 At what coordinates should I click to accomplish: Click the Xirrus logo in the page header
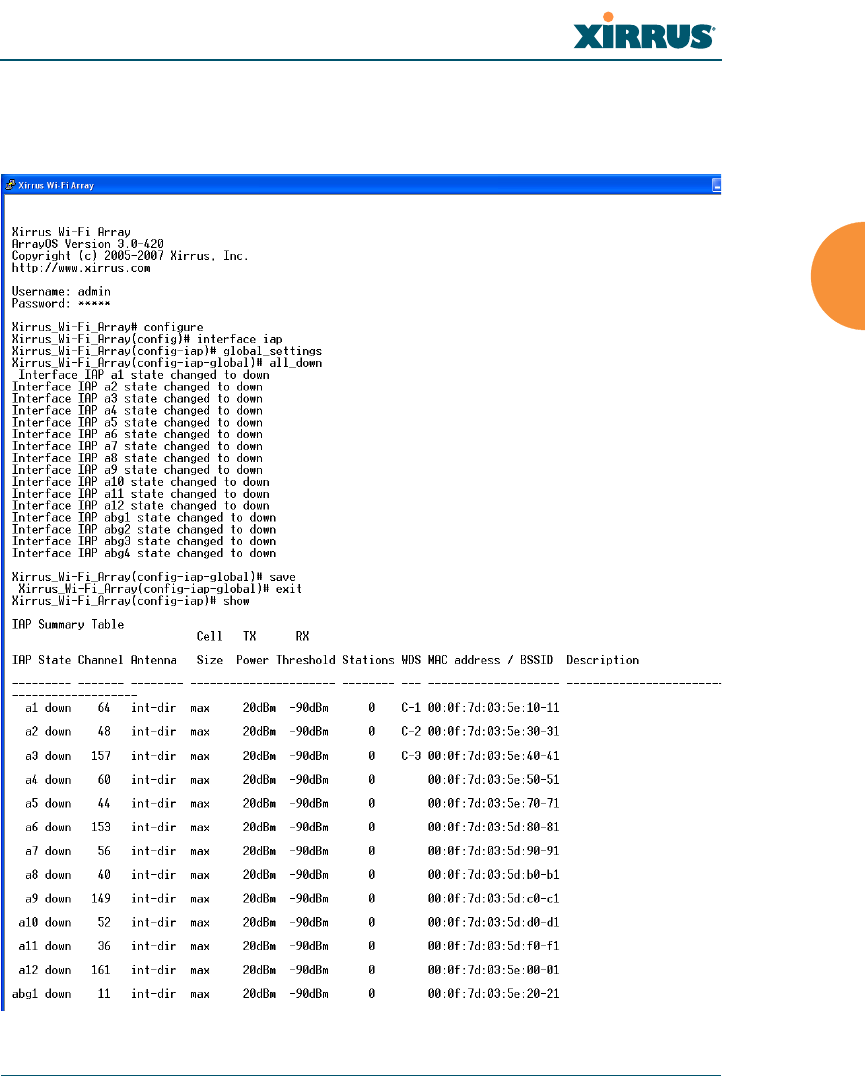point(644,32)
